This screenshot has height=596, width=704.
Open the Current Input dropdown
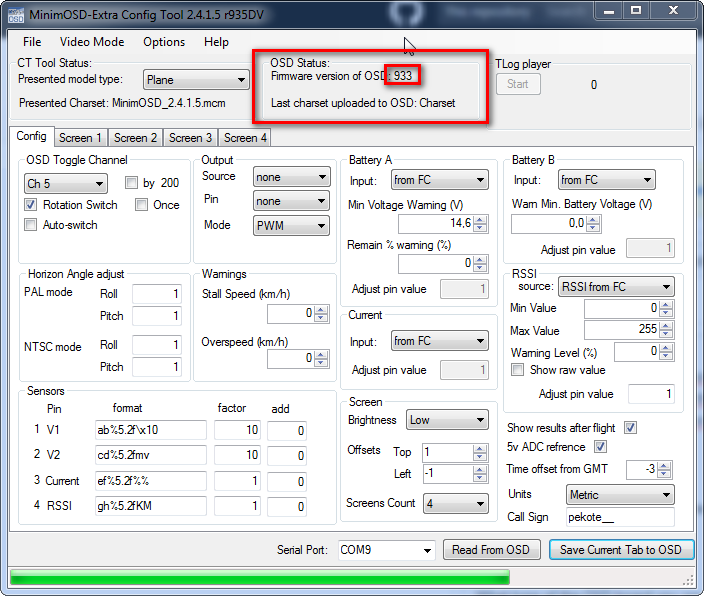point(440,341)
